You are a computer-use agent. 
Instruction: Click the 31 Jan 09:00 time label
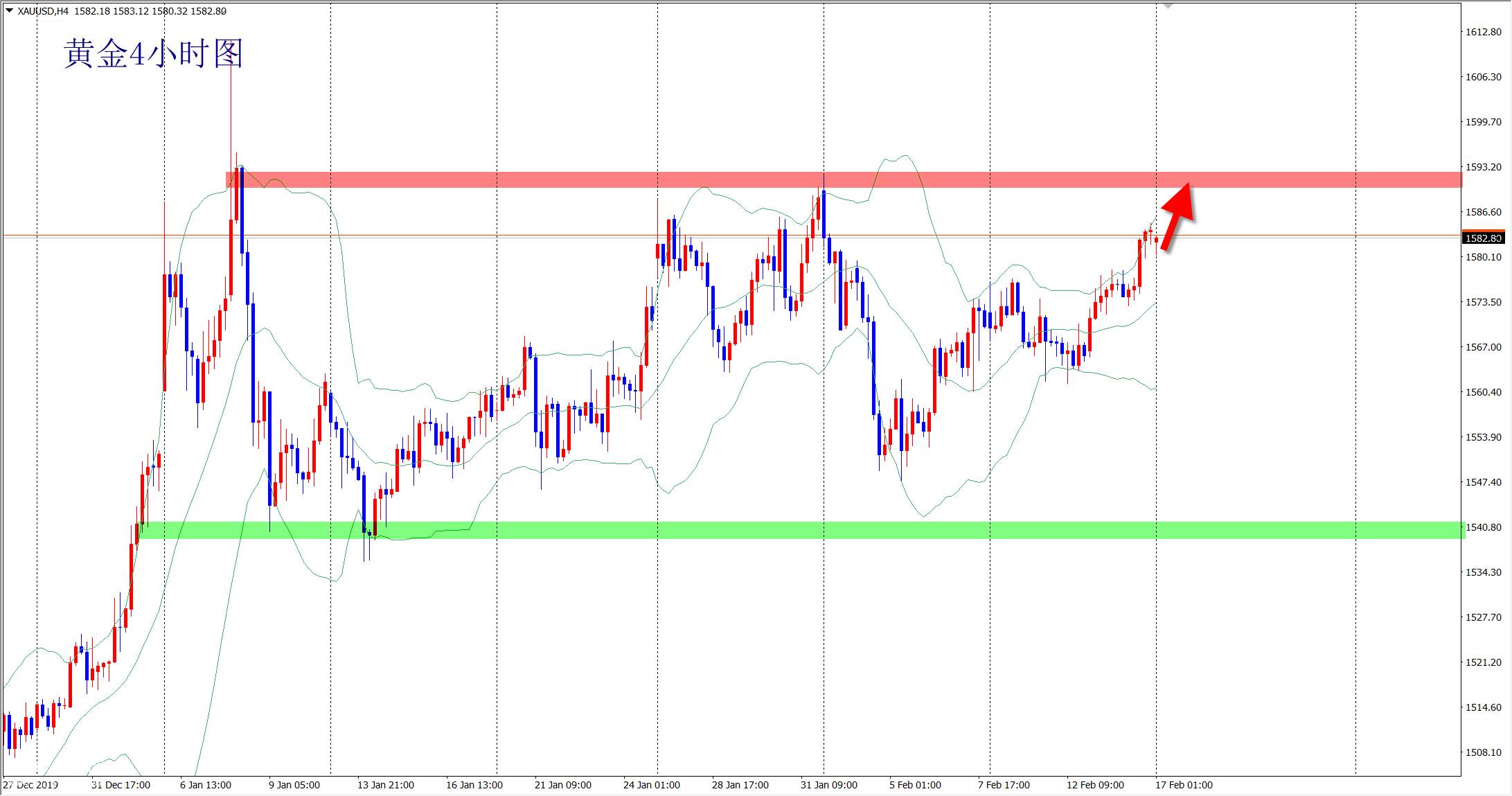[x=828, y=785]
